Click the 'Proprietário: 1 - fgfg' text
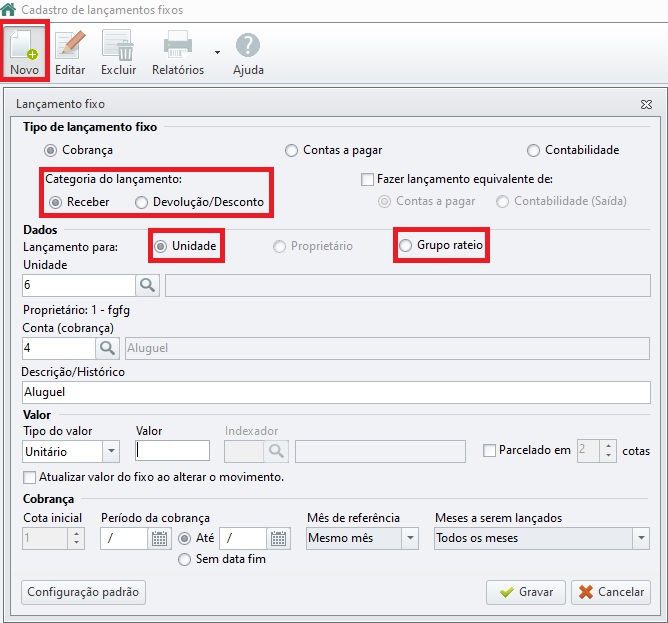 click(x=76, y=310)
